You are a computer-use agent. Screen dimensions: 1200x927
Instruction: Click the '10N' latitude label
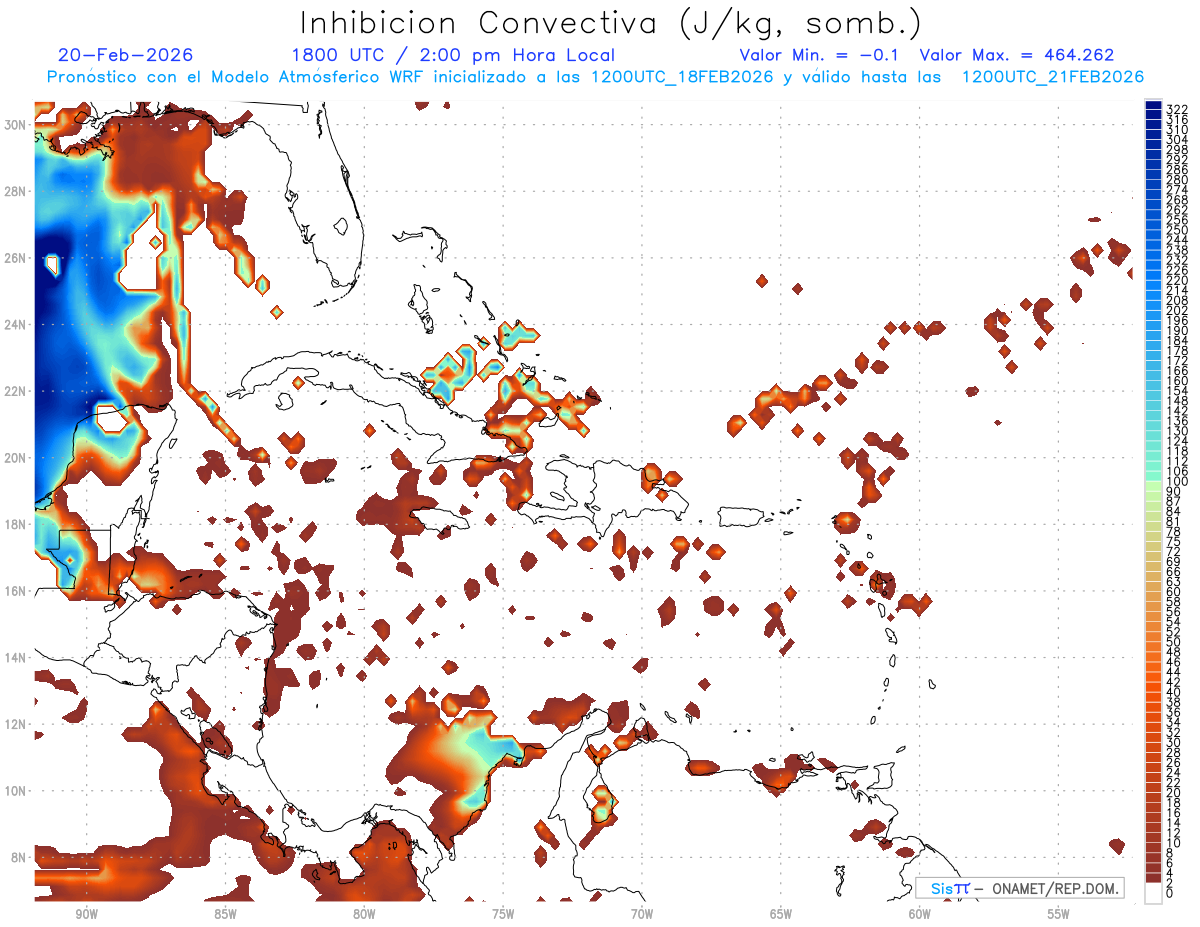click(15, 791)
